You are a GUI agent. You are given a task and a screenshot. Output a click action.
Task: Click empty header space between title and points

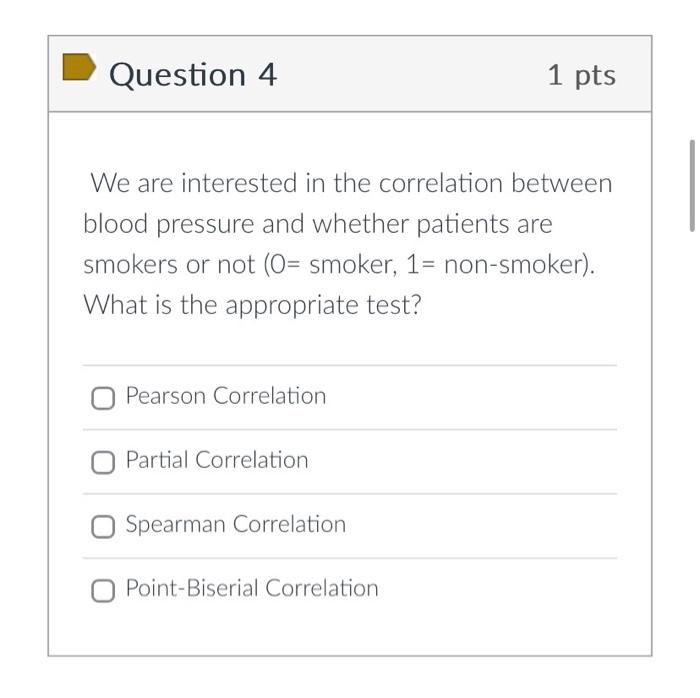click(410, 75)
